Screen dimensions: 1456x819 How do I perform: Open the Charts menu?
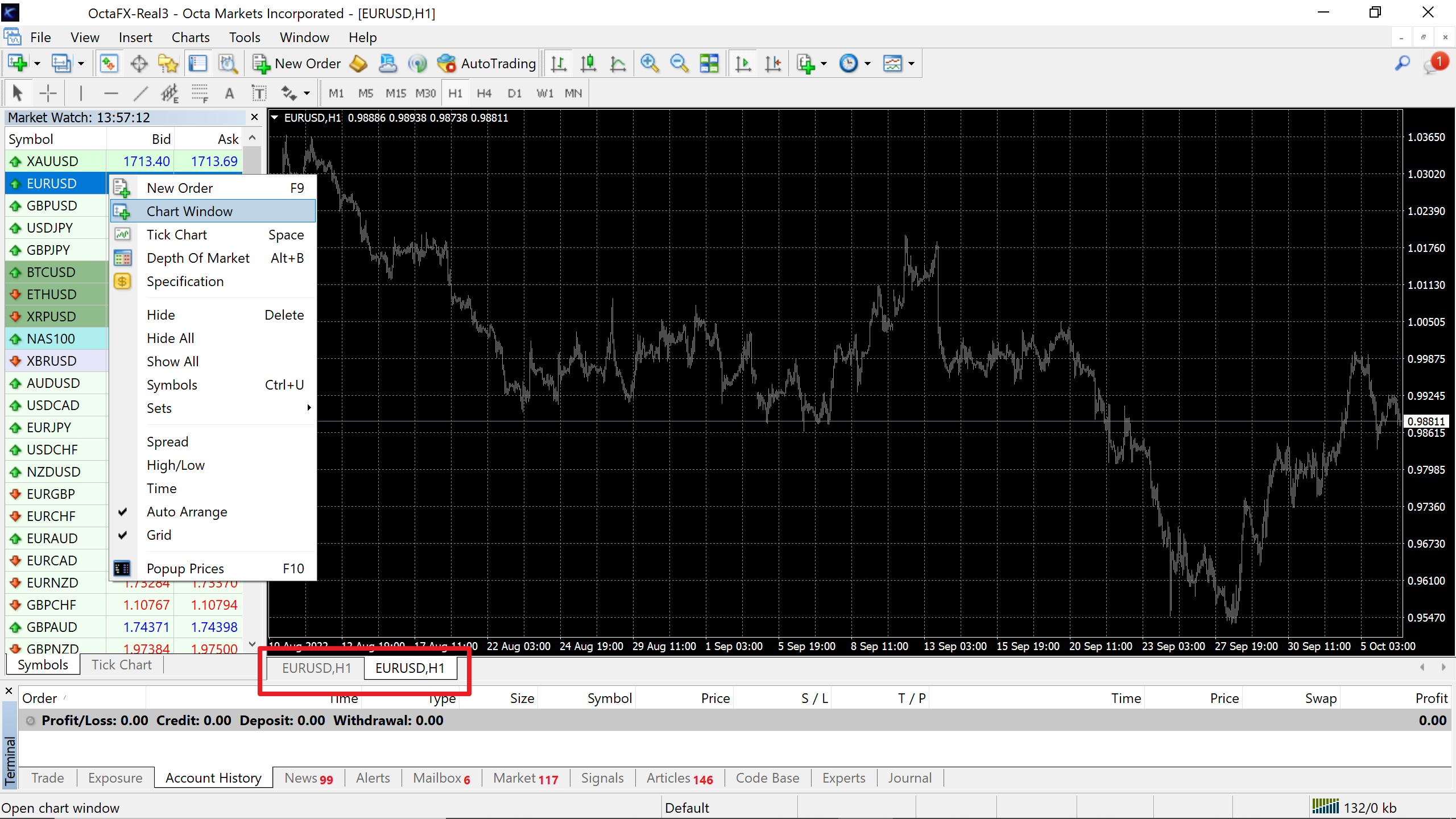click(x=190, y=37)
